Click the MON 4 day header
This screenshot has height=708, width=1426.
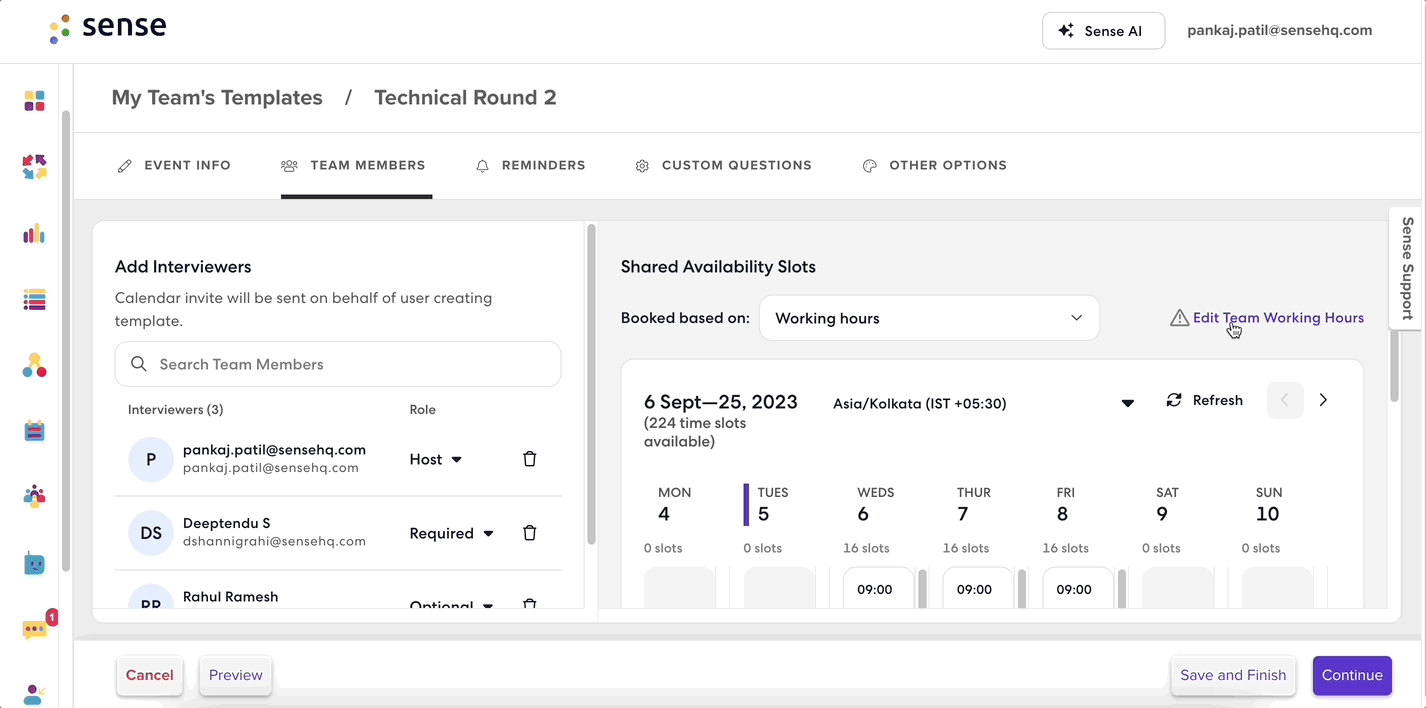[x=674, y=505]
